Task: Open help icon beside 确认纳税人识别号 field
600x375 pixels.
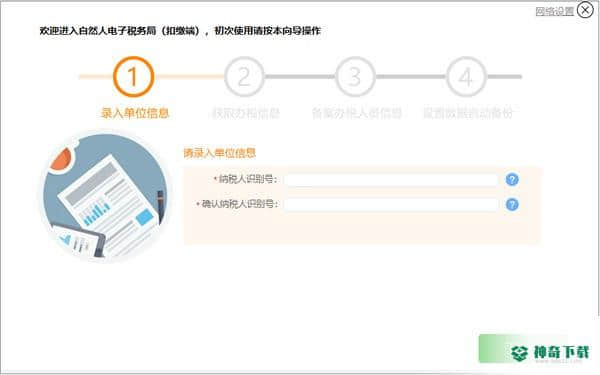Action: 512,205
